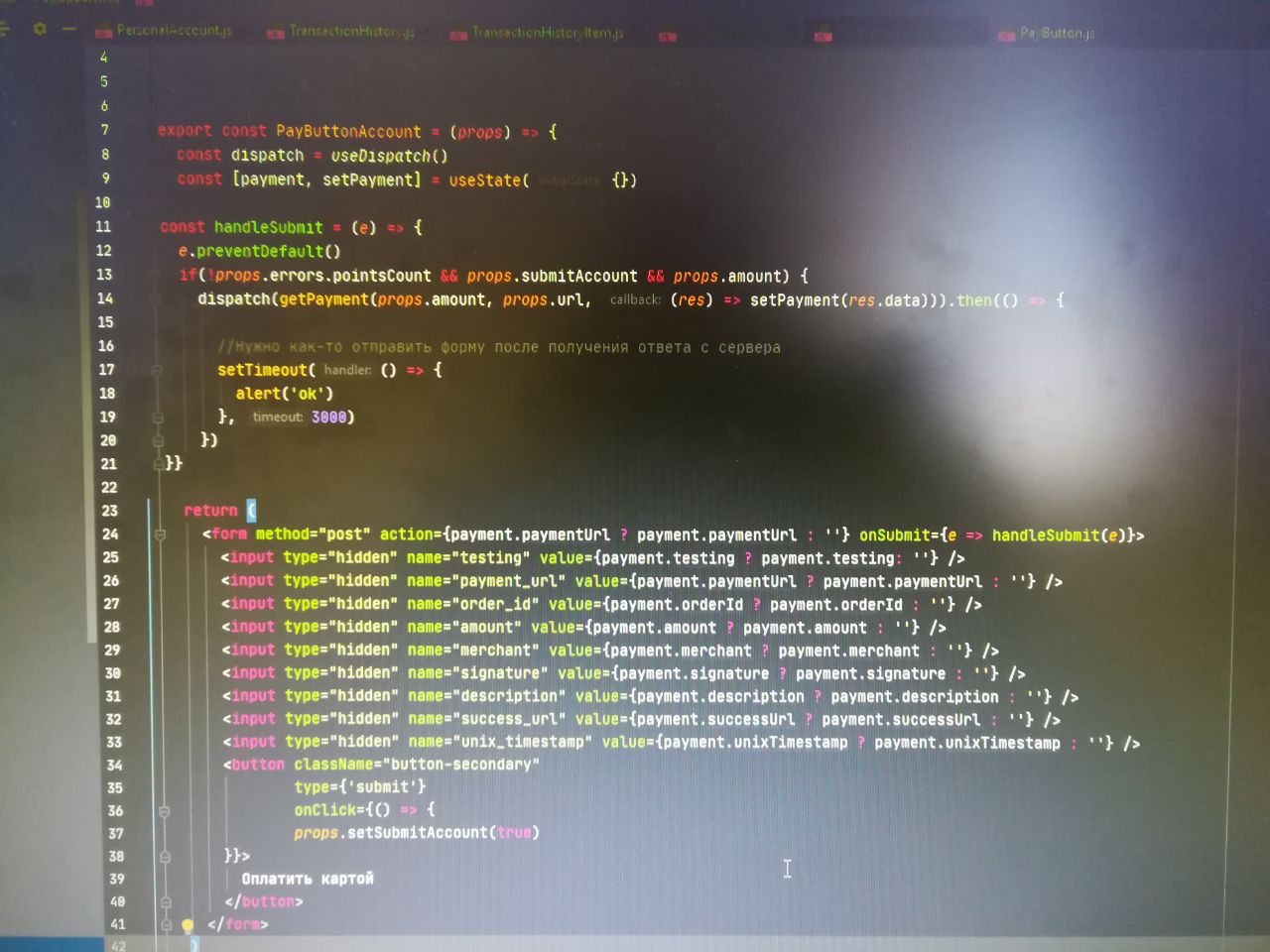Collapse the setTimeout fold marker at line 17
This screenshot has height=952, width=1270.
coord(157,370)
